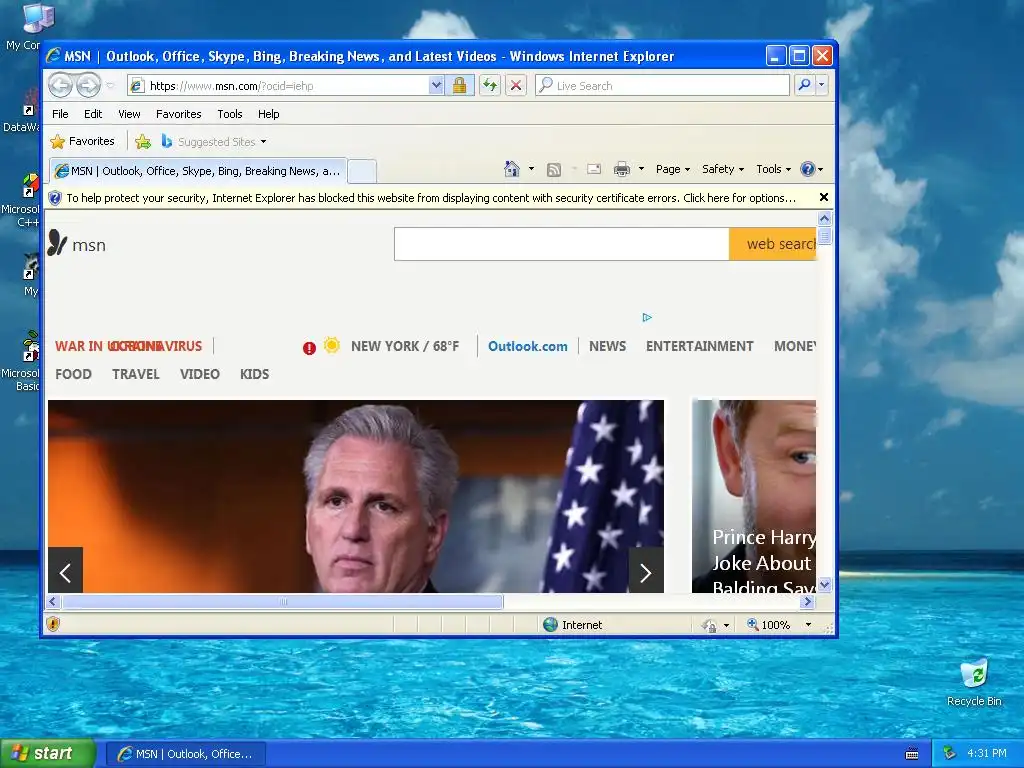The width and height of the screenshot is (1024, 768).
Task: Click the Forward navigation arrow
Action: (x=89, y=85)
